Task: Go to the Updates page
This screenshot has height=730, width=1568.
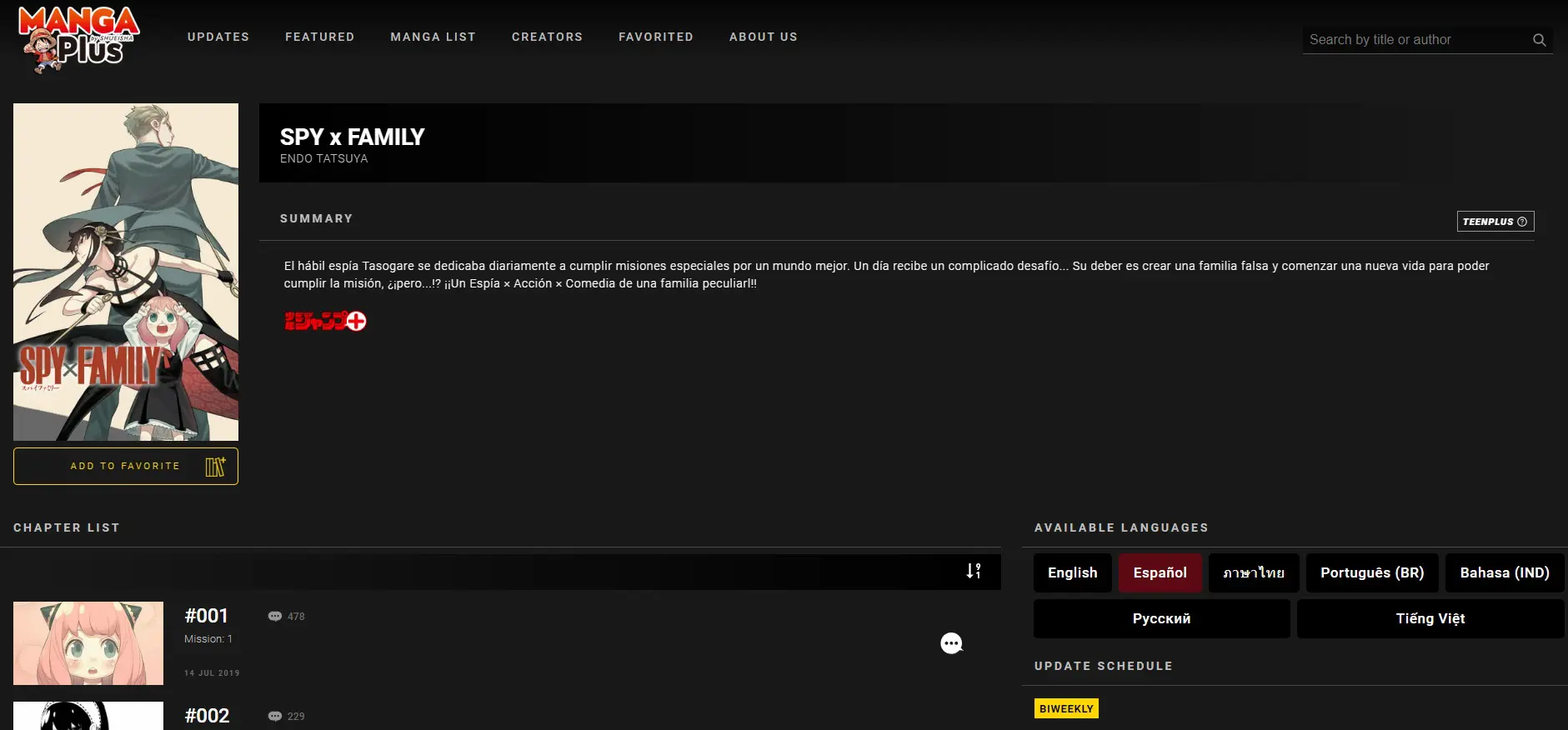Action: pos(218,37)
